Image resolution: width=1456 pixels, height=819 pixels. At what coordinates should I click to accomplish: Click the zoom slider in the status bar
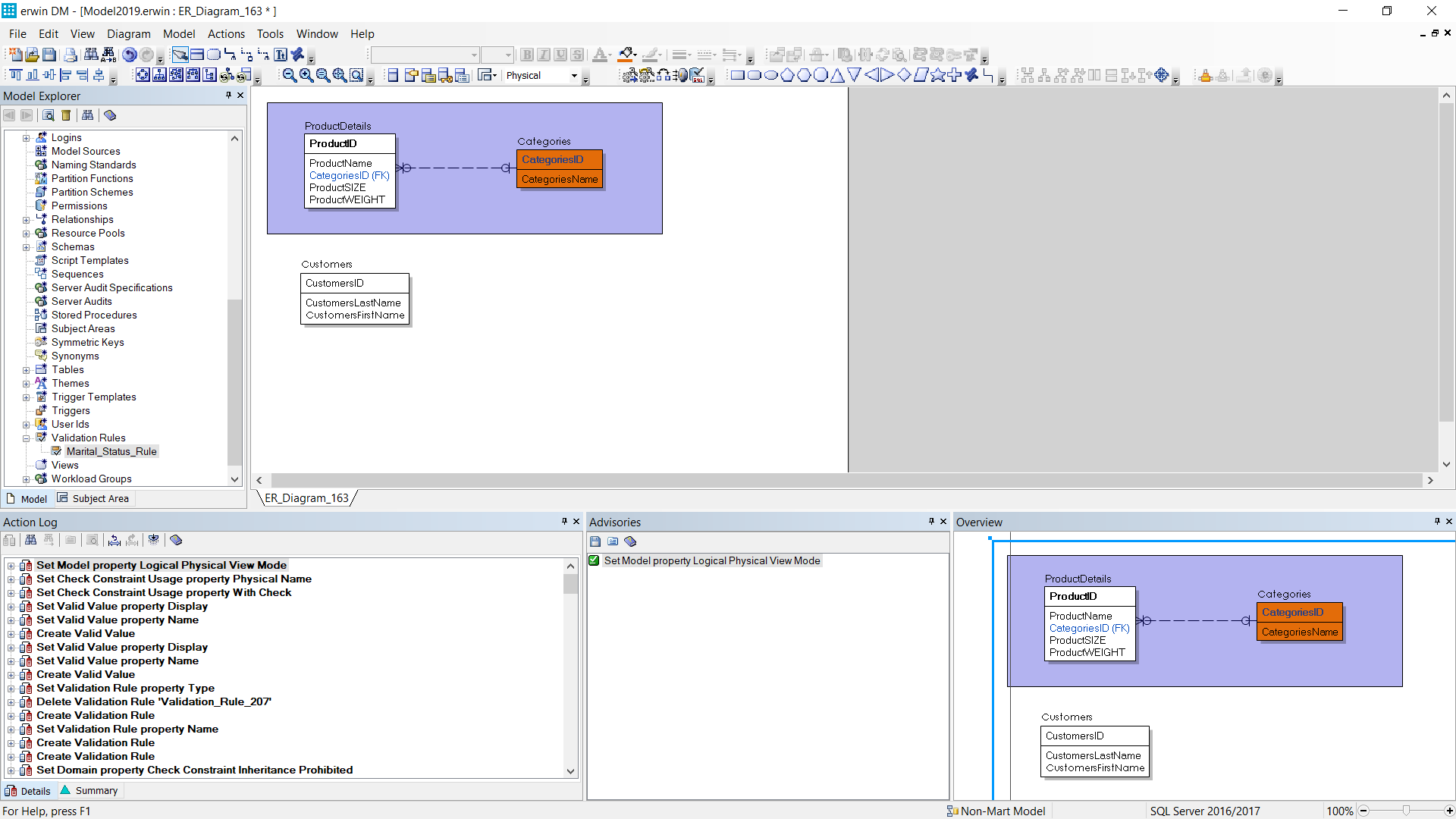1406,811
